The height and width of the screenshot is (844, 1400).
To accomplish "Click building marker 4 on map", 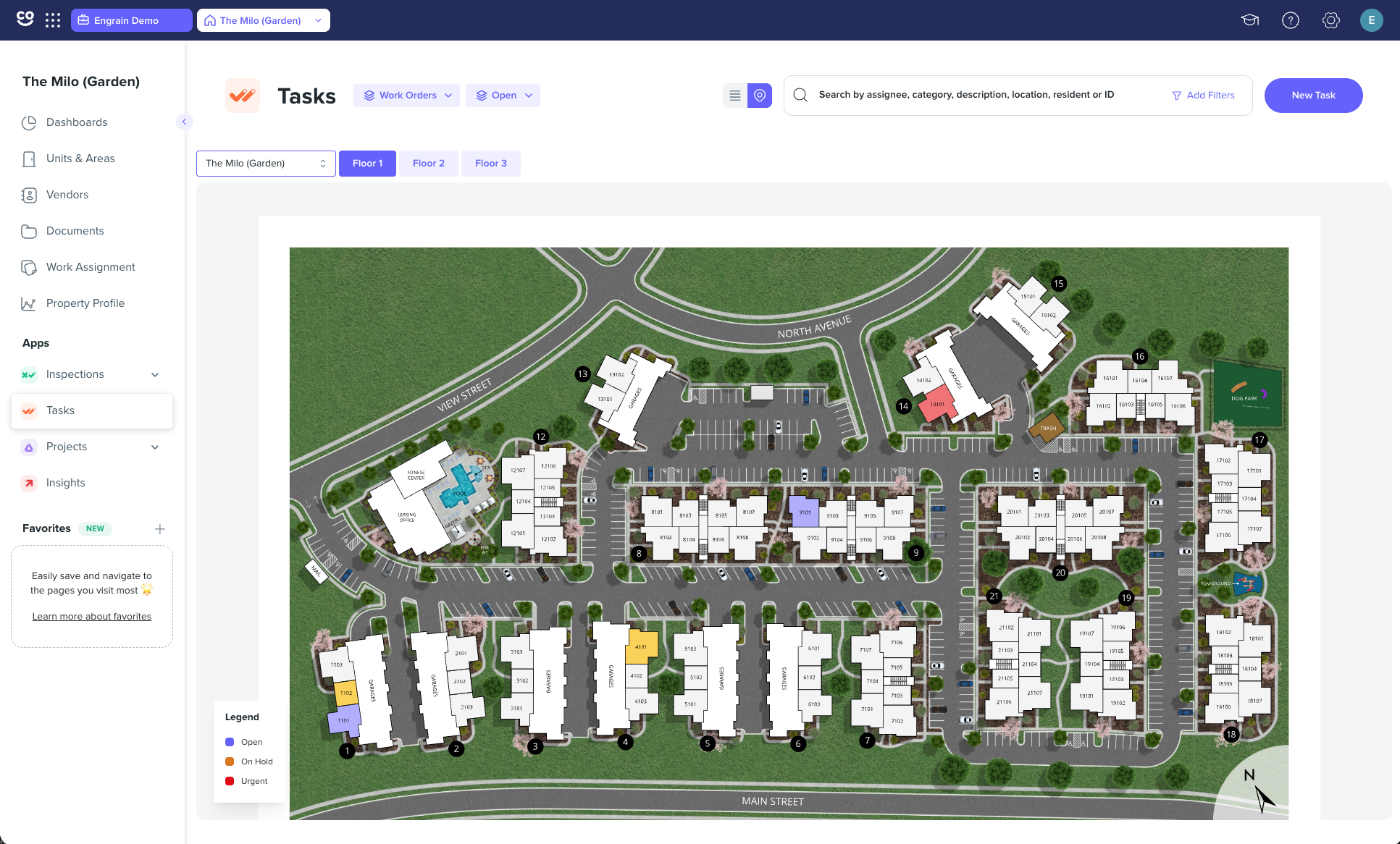I will coord(625,742).
